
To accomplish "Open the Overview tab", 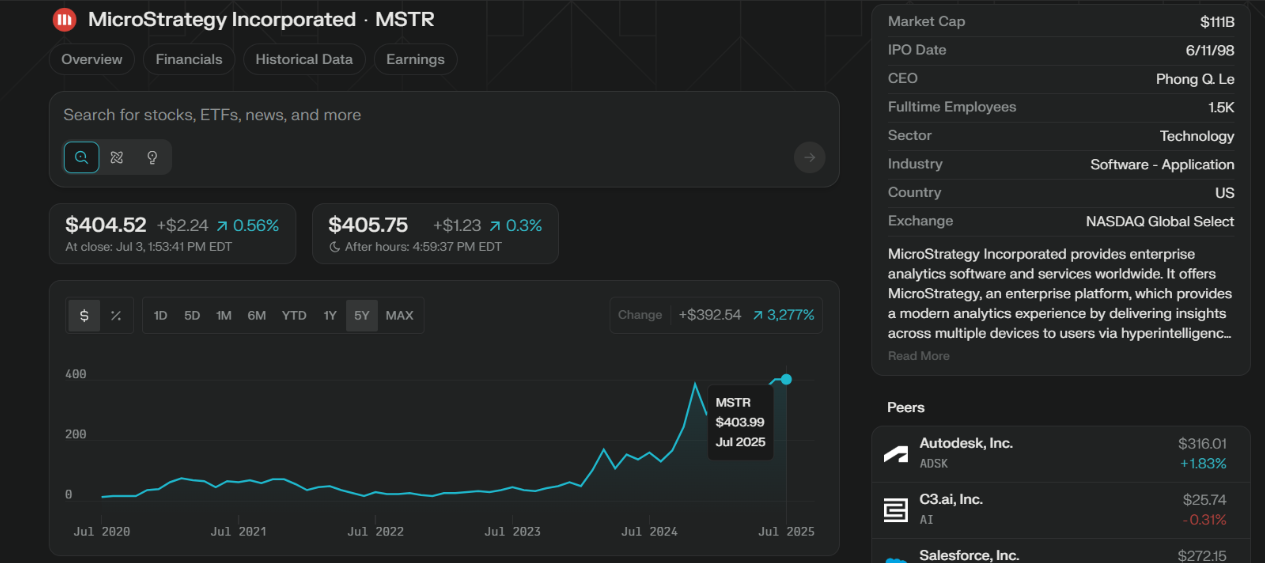I will point(92,59).
